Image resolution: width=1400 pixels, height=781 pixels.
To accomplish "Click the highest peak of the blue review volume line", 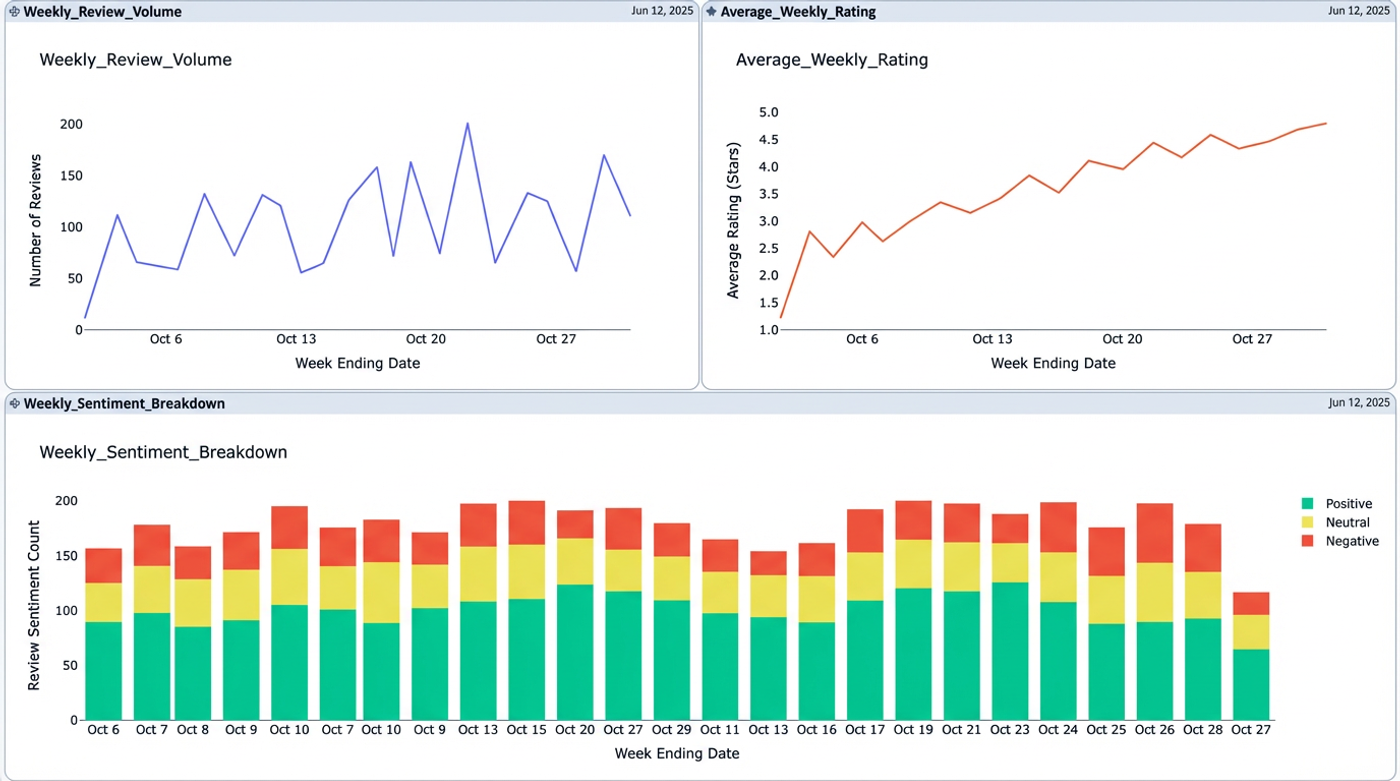I will pos(467,123).
